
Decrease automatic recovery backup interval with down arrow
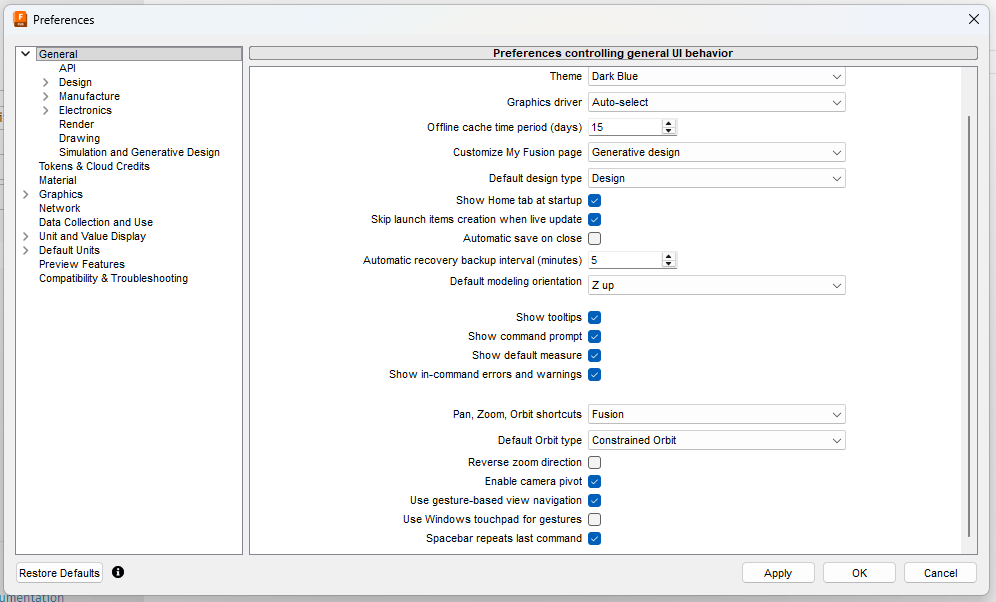click(x=669, y=264)
